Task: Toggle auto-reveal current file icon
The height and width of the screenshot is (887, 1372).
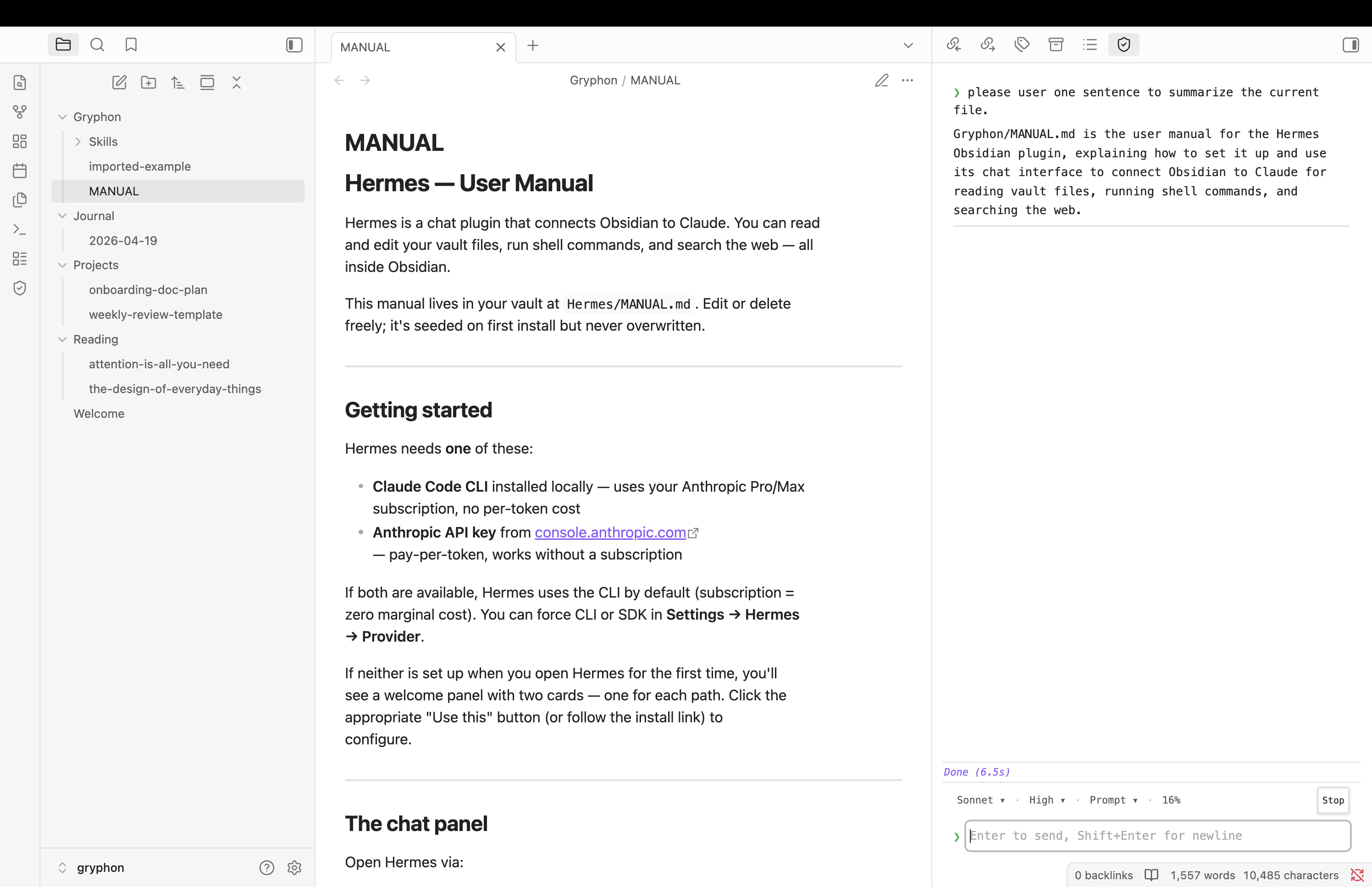Action: click(x=207, y=83)
